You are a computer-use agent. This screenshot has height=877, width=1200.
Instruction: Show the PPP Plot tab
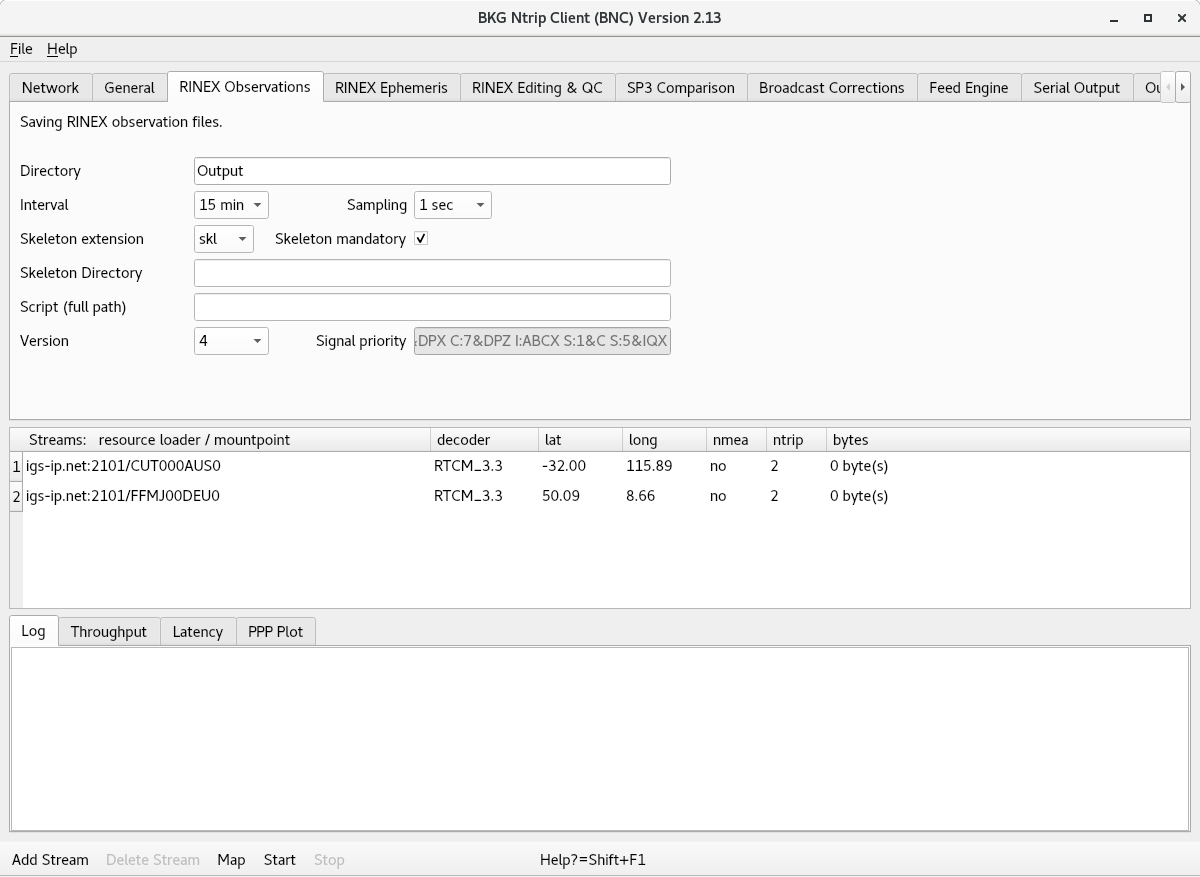click(x=275, y=632)
